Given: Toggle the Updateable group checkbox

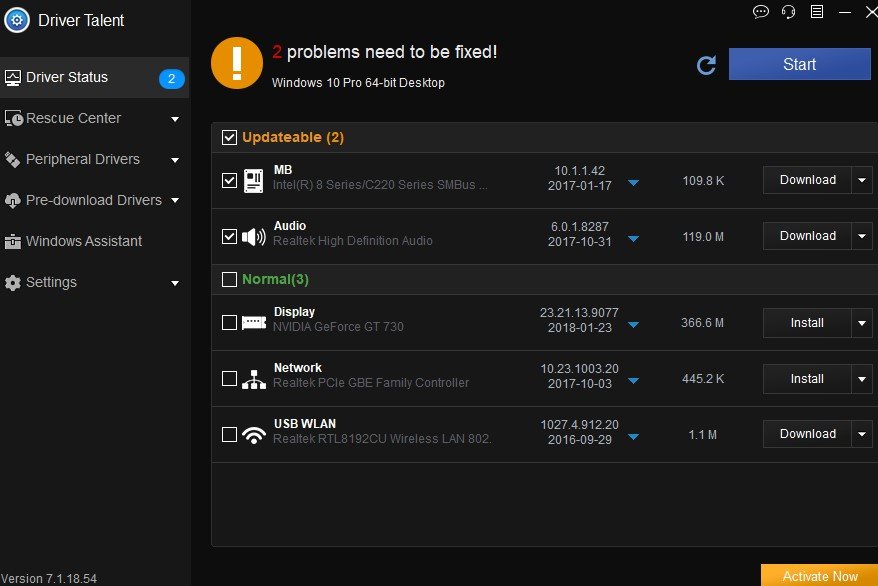Looking at the screenshot, I should pos(229,137).
